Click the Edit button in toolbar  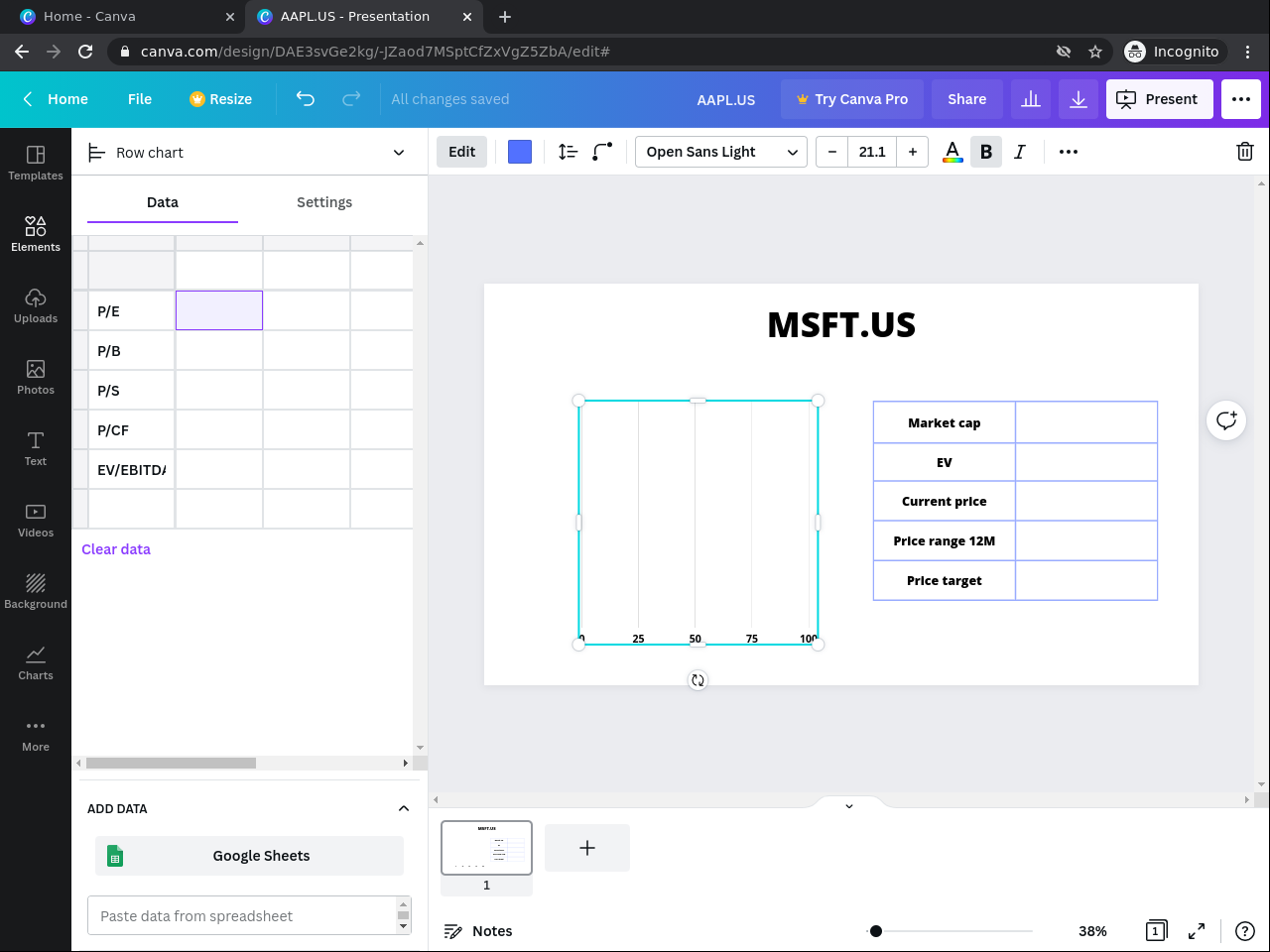pos(462,152)
